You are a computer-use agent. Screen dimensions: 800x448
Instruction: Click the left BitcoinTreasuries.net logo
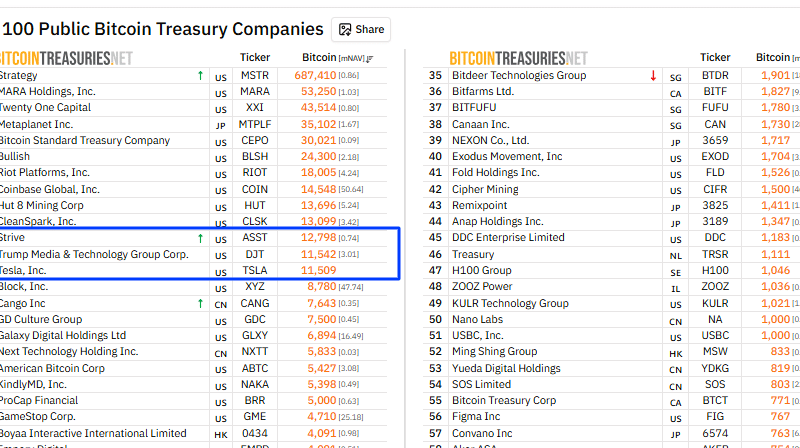(x=66, y=59)
